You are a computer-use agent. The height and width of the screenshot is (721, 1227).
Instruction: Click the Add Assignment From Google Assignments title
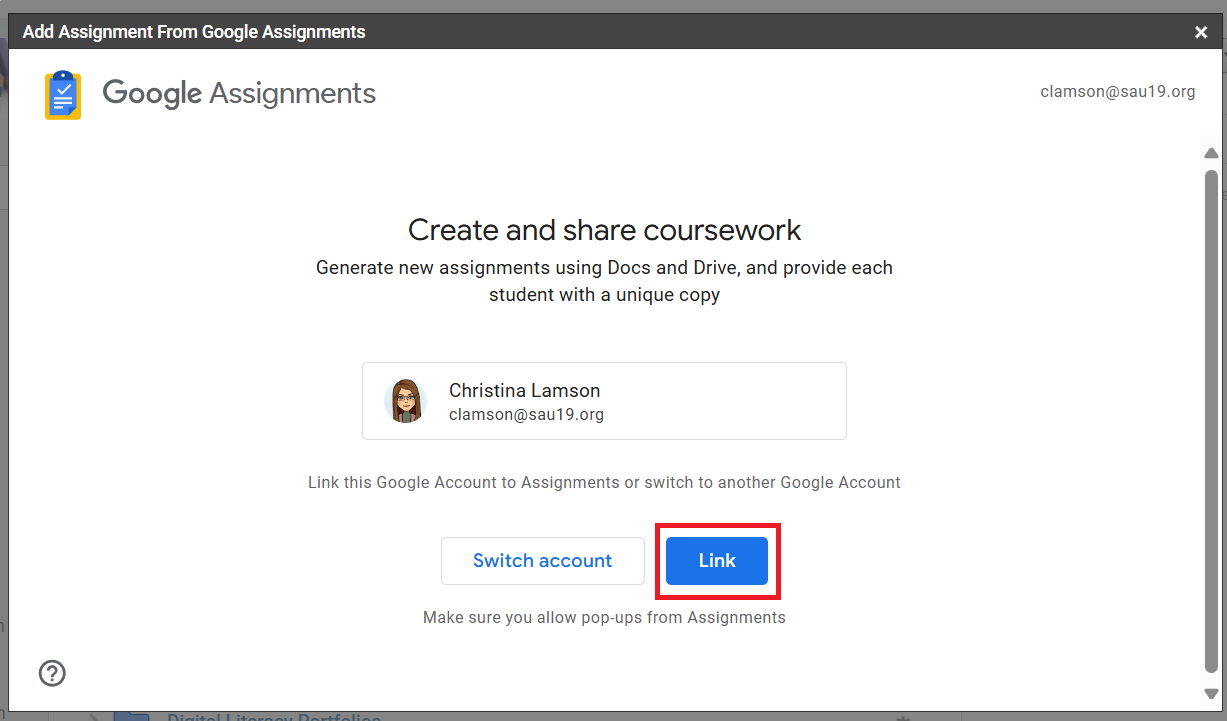pyautogui.click(x=194, y=32)
